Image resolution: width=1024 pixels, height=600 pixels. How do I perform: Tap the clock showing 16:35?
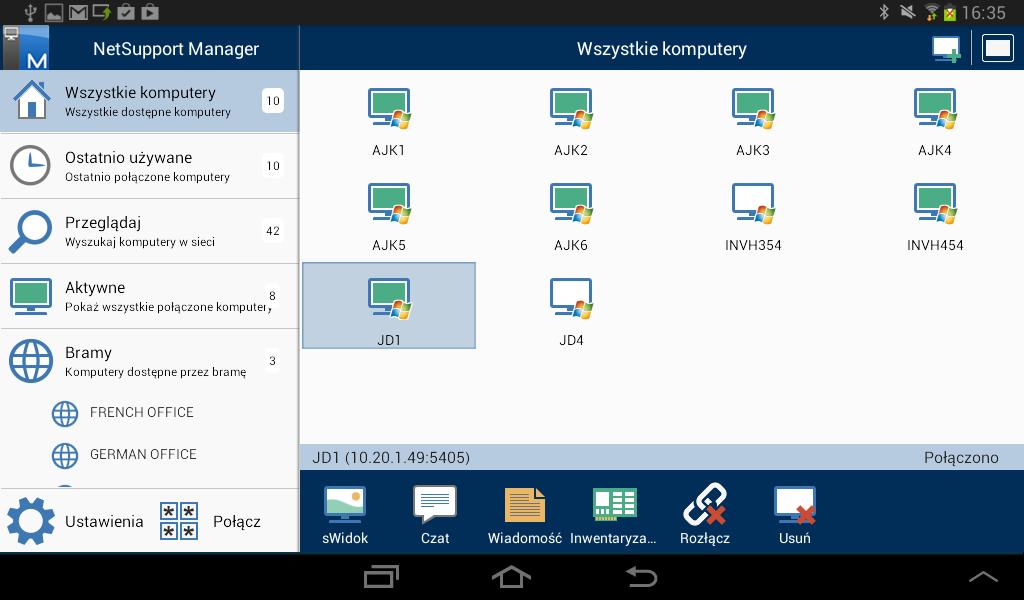tap(984, 12)
